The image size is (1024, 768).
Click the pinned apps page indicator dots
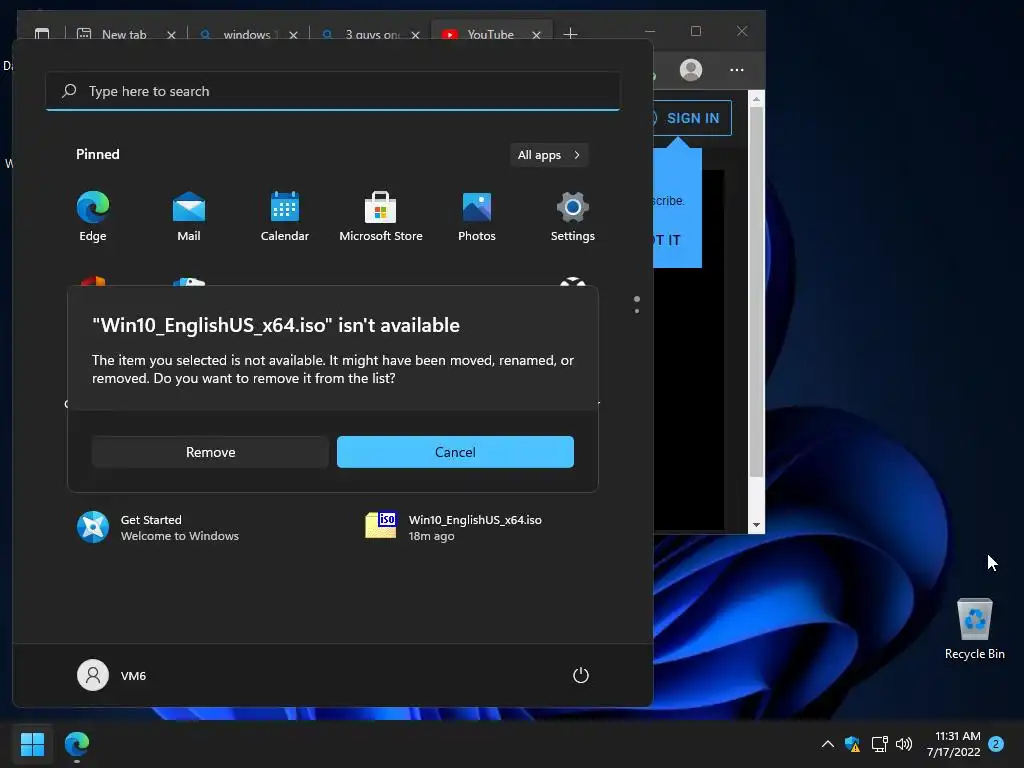637,304
